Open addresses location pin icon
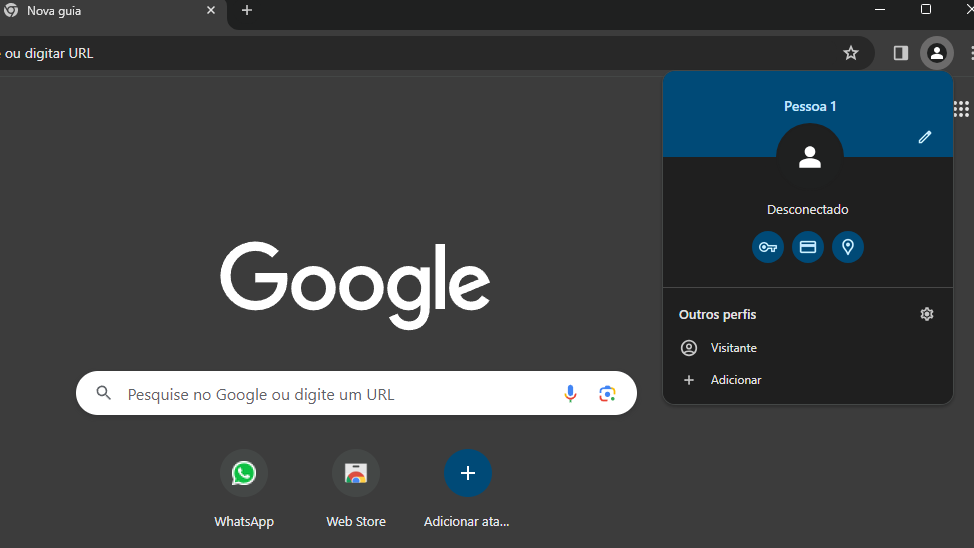 tap(848, 247)
